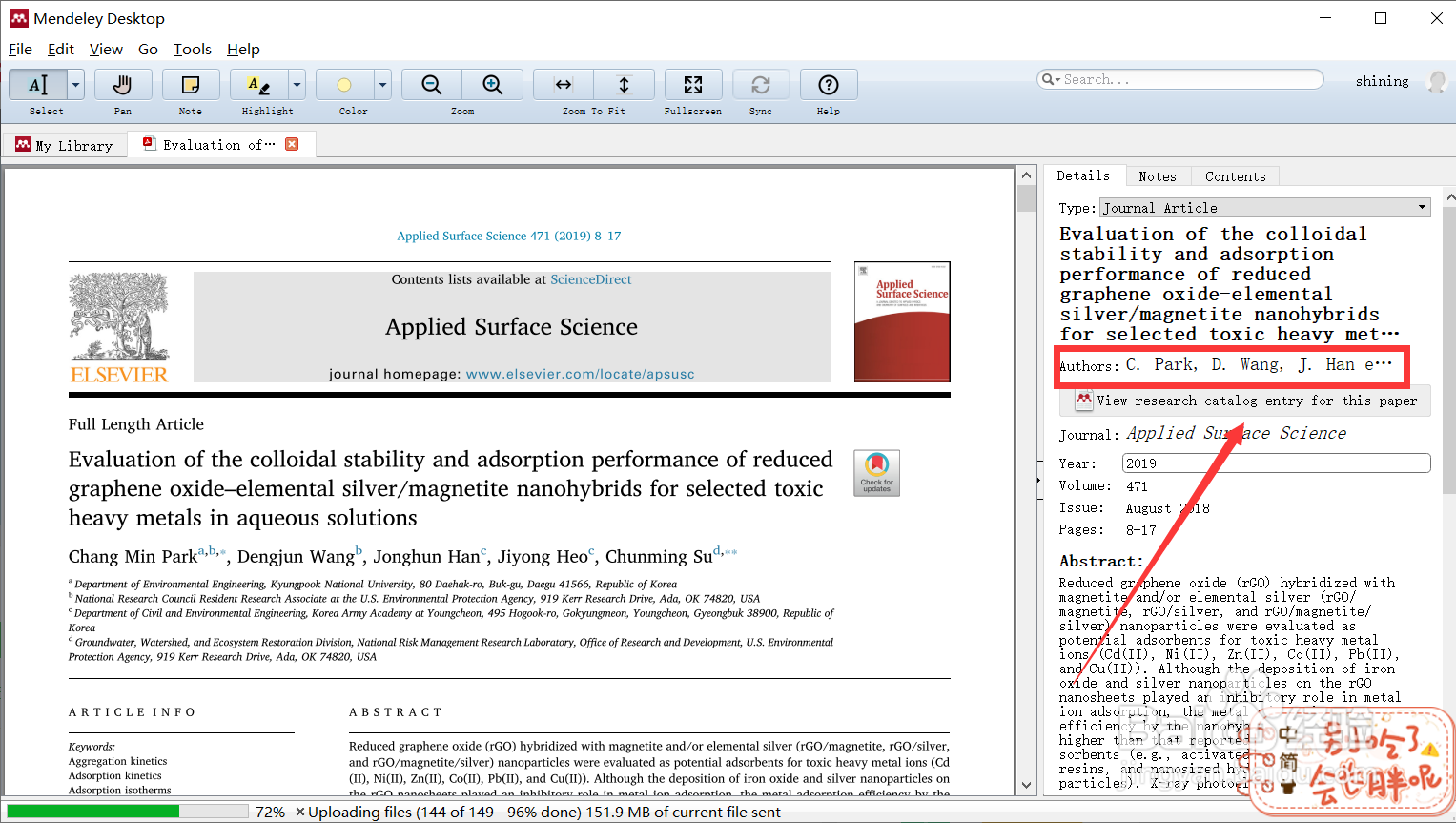The width and height of the screenshot is (1456, 823).
Task: Open the Select tool dropdown arrow
Action: [x=75, y=85]
